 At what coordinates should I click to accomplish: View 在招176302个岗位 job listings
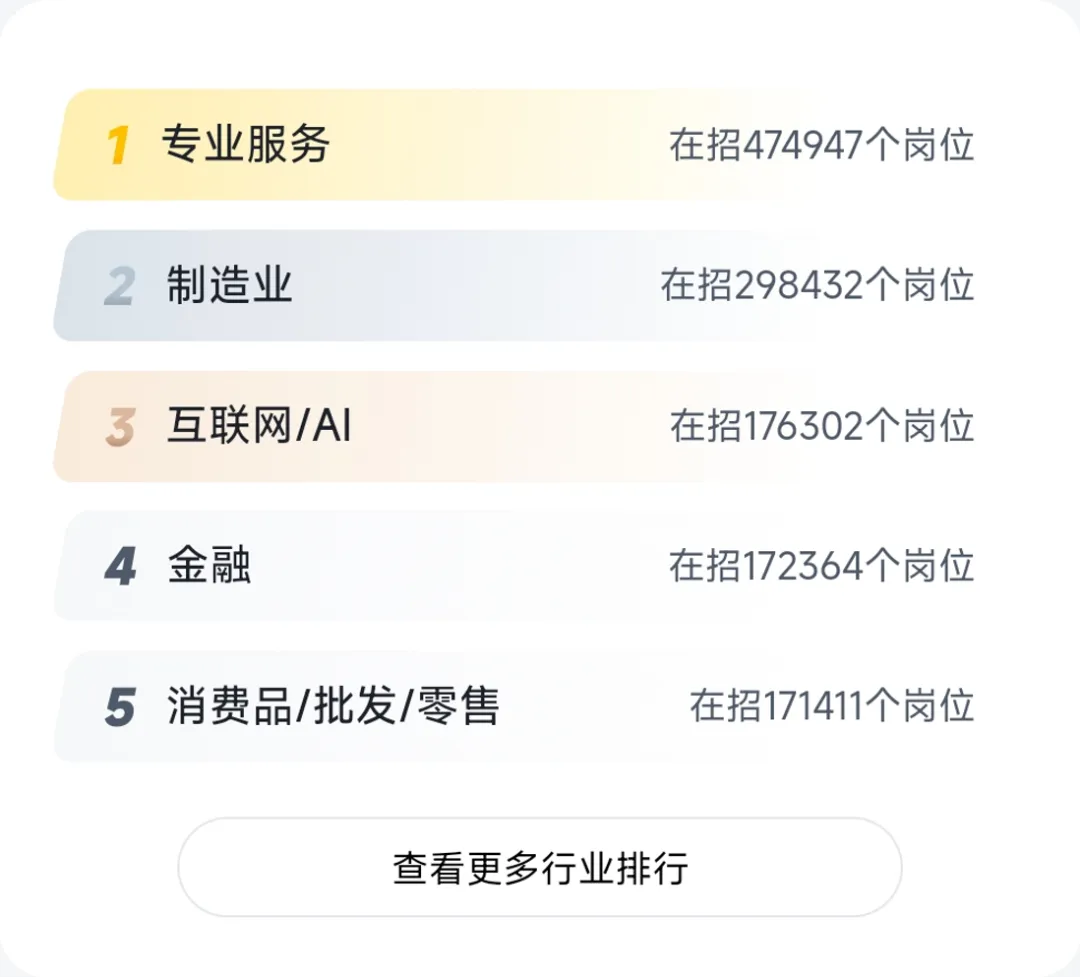coord(822,426)
